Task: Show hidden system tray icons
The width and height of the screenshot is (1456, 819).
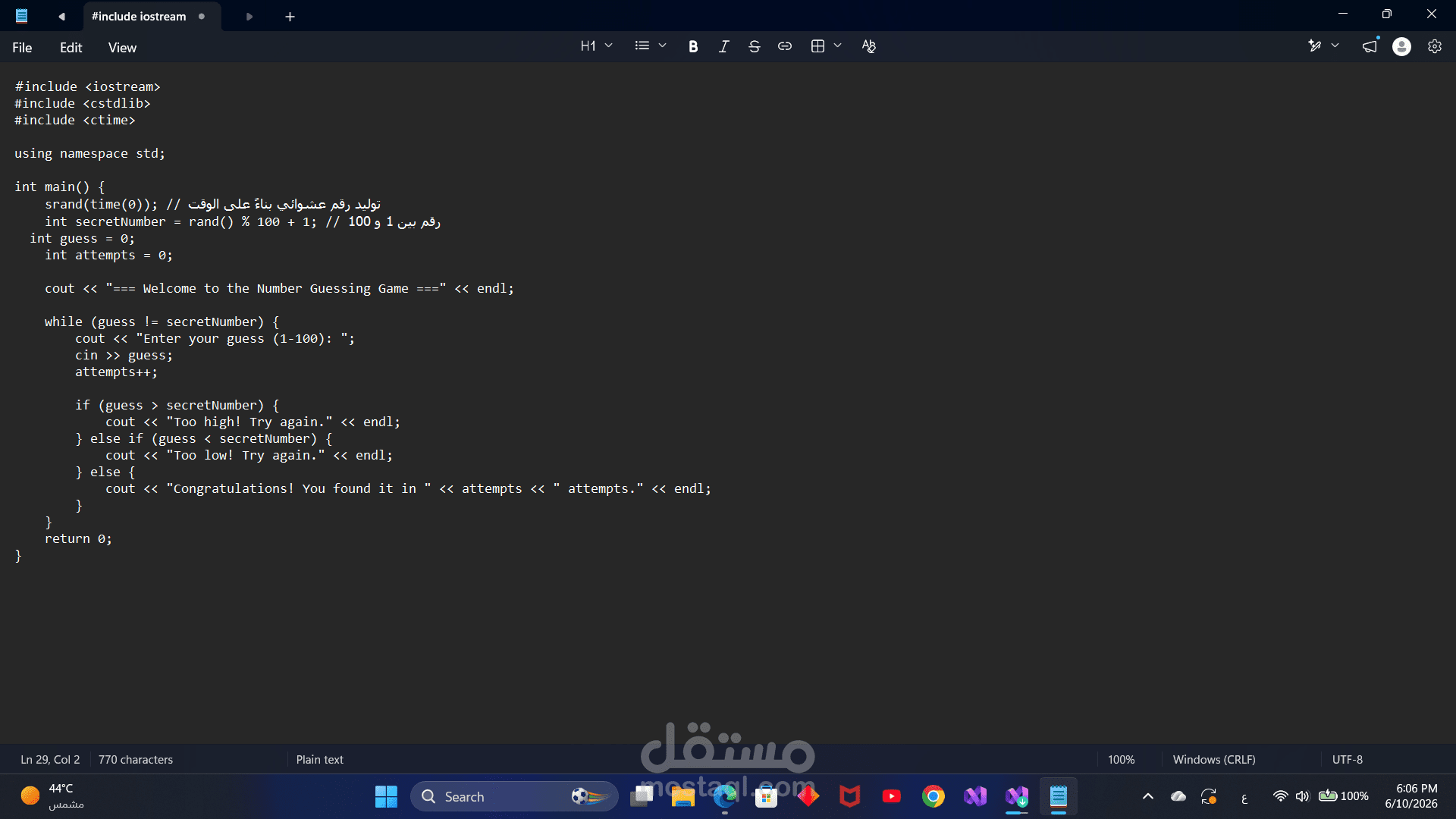Action: pos(1148,796)
